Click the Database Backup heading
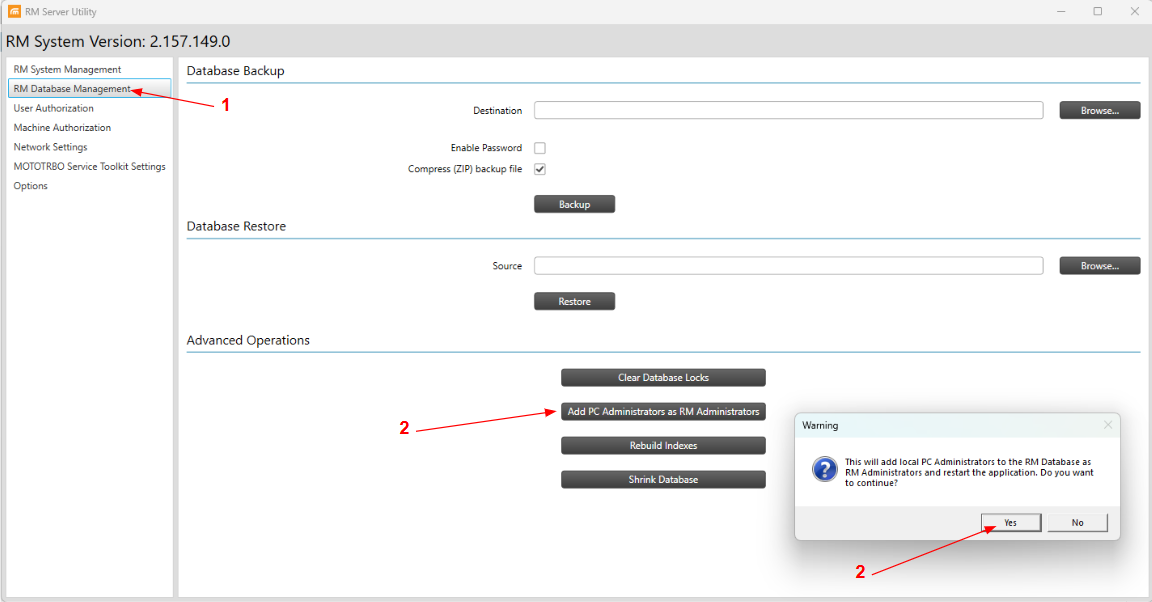The width and height of the screenshot is (1152, 602). tap(235, 71)
